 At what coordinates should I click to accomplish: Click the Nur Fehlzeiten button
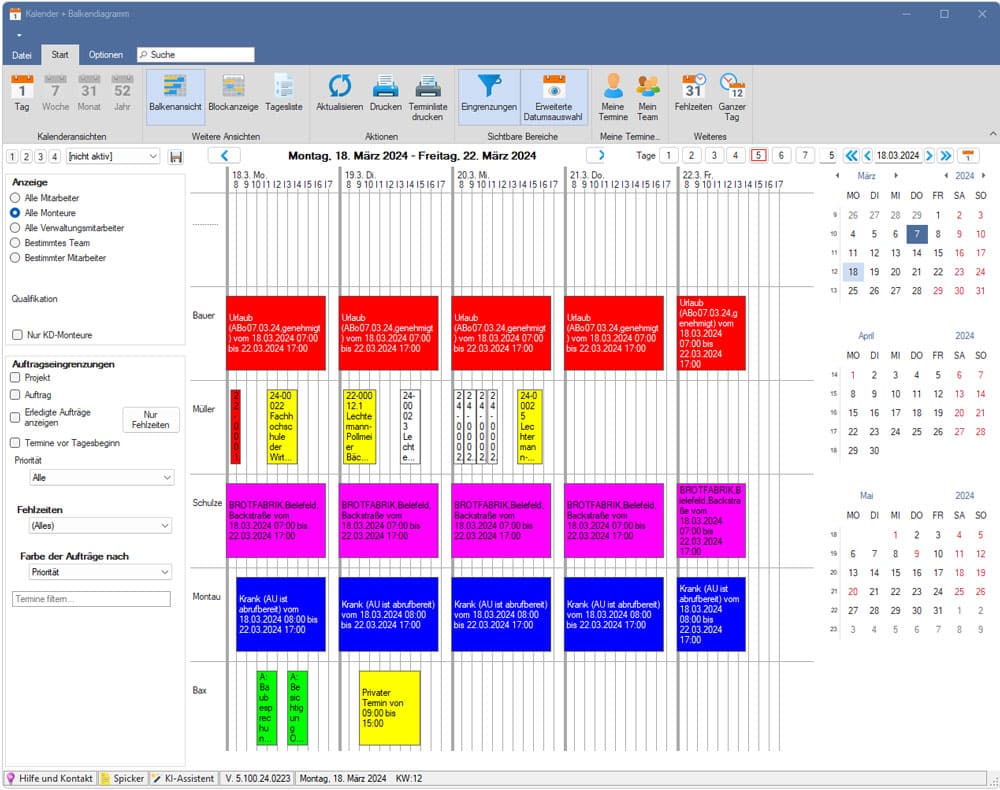[x=150, y=420]
